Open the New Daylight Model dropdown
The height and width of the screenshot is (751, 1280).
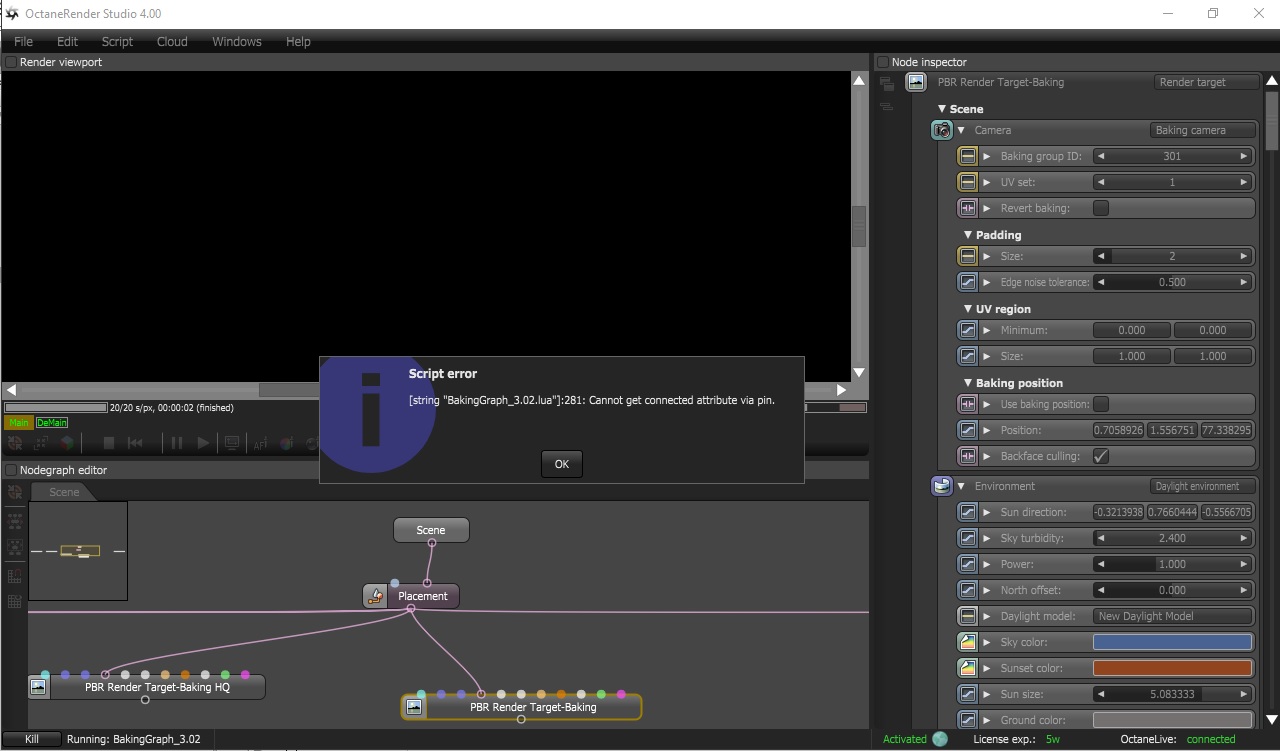tap(1173, 616)
